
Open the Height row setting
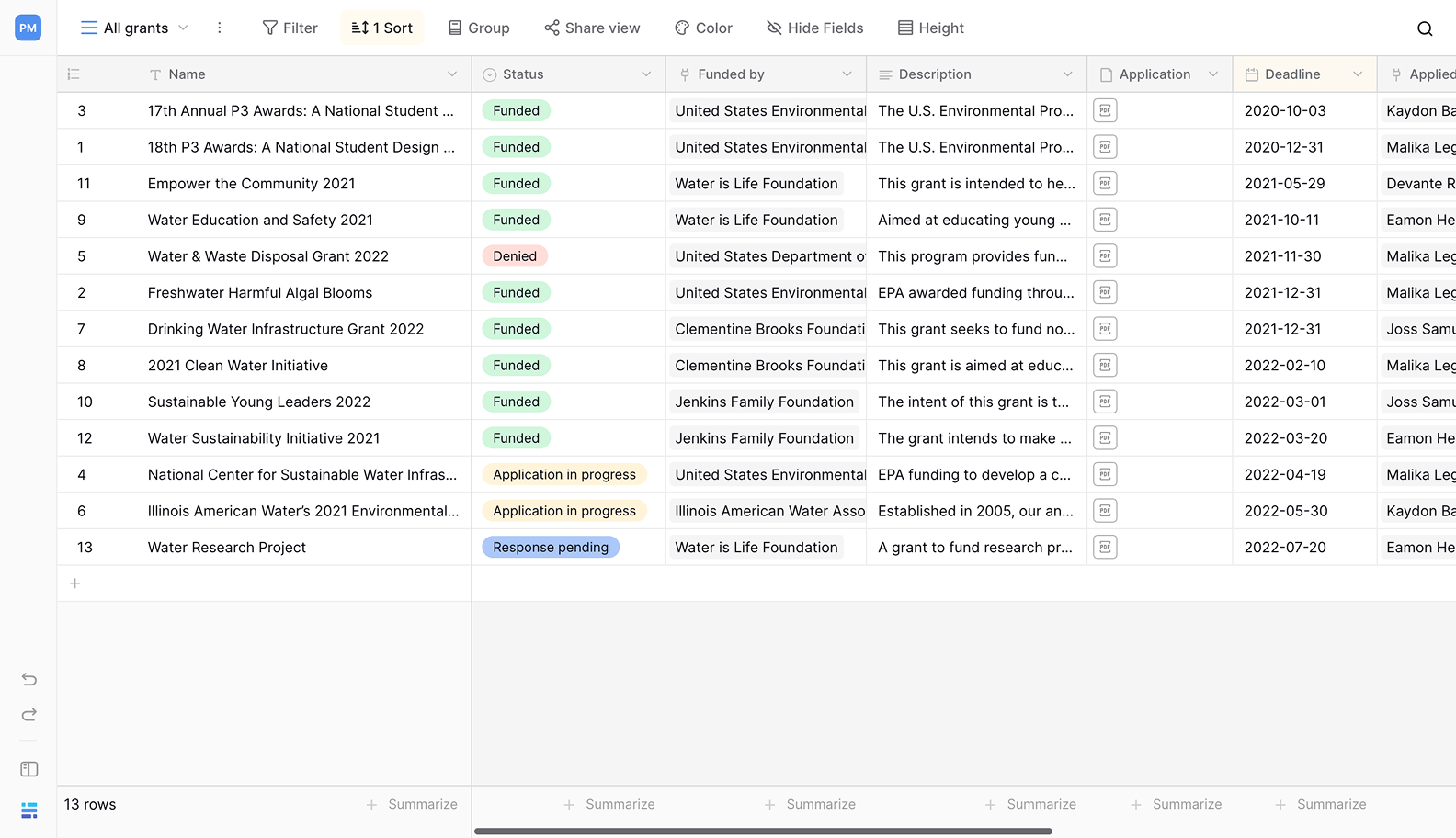coord(931,28)
